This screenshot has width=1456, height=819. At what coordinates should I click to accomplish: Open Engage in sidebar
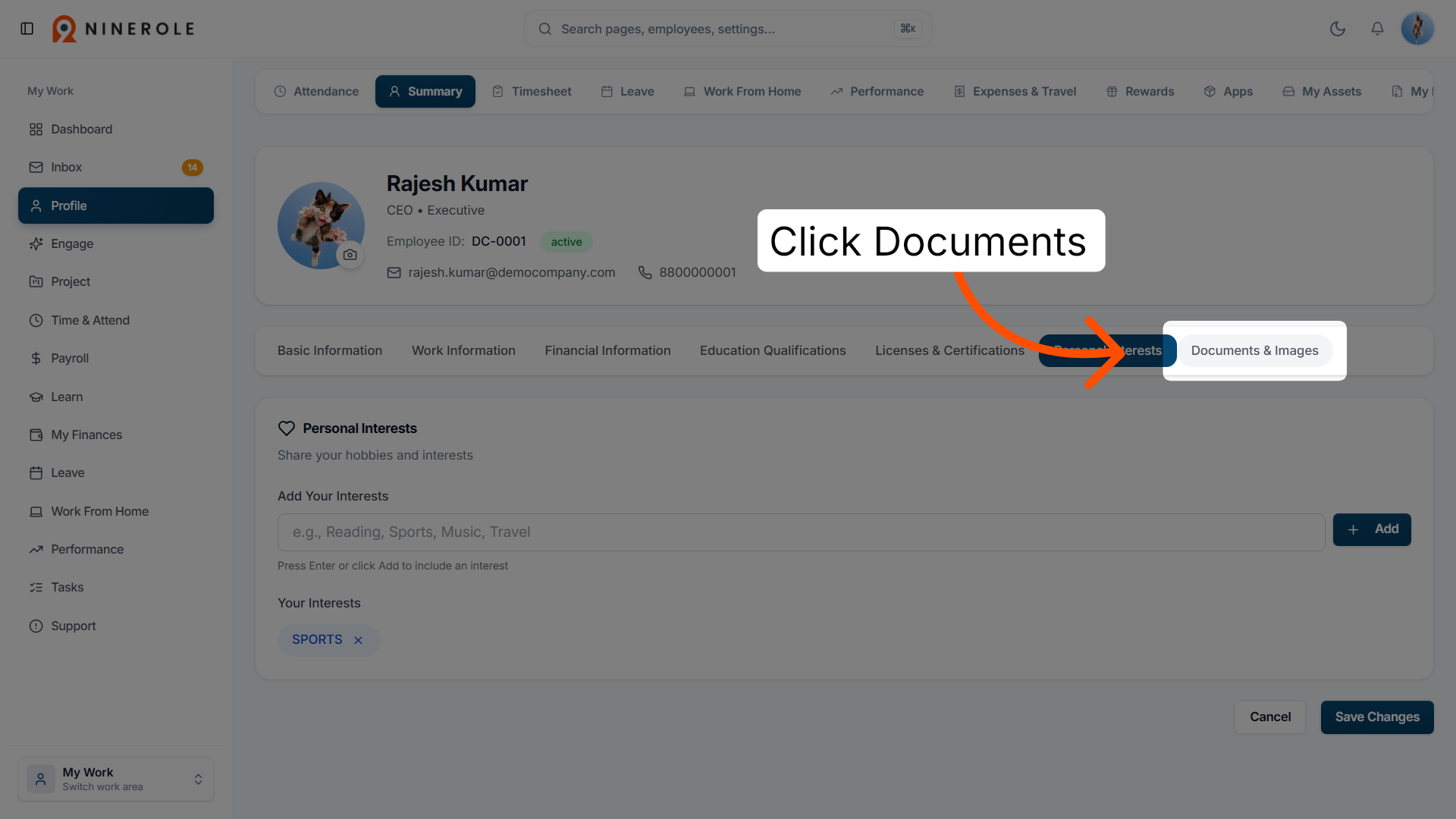[116, 243]
